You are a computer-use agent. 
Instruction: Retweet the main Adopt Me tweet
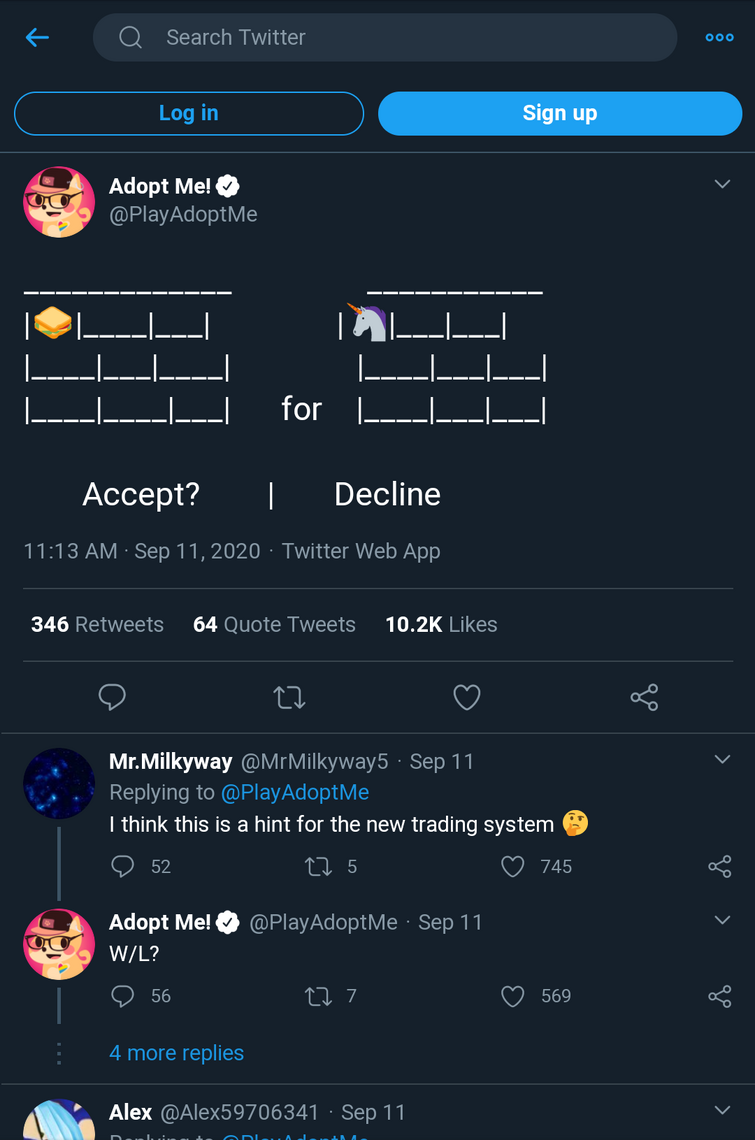pyautogui.click(x=289, y=697)
